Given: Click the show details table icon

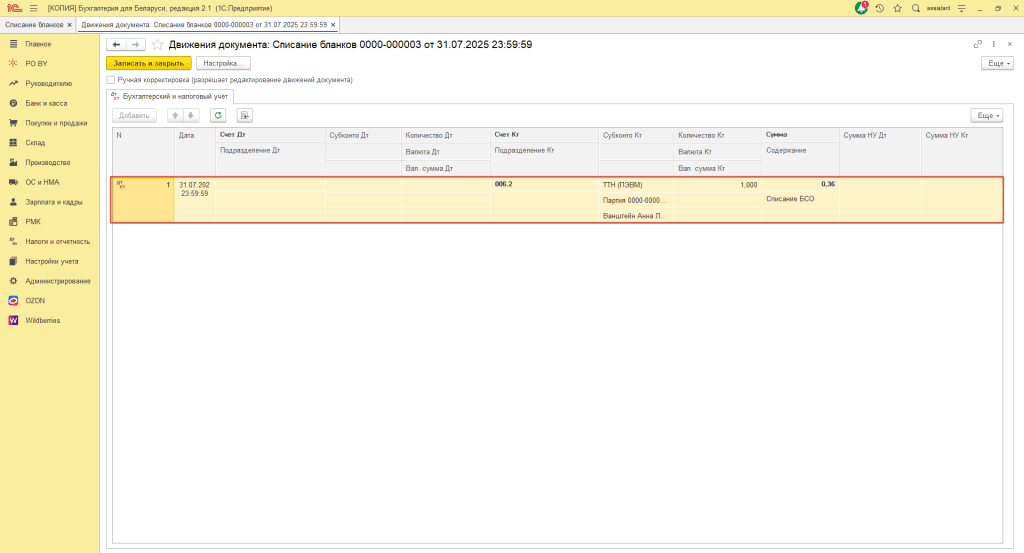Looking at the screenshot, I should (x=245, y=116).
